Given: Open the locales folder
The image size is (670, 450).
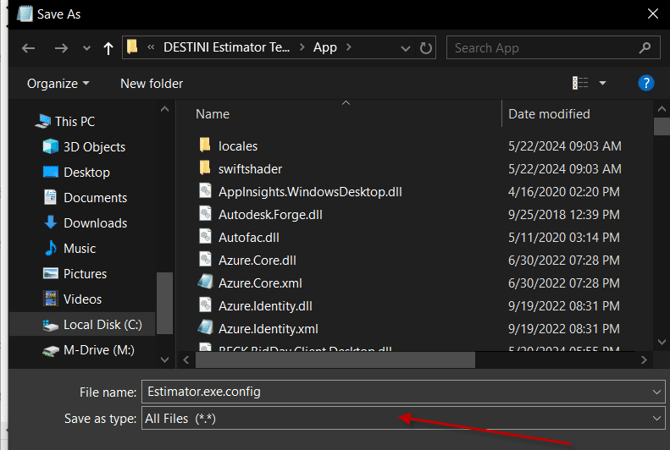Looking at the screenshot, I should (x=237, y=146).
